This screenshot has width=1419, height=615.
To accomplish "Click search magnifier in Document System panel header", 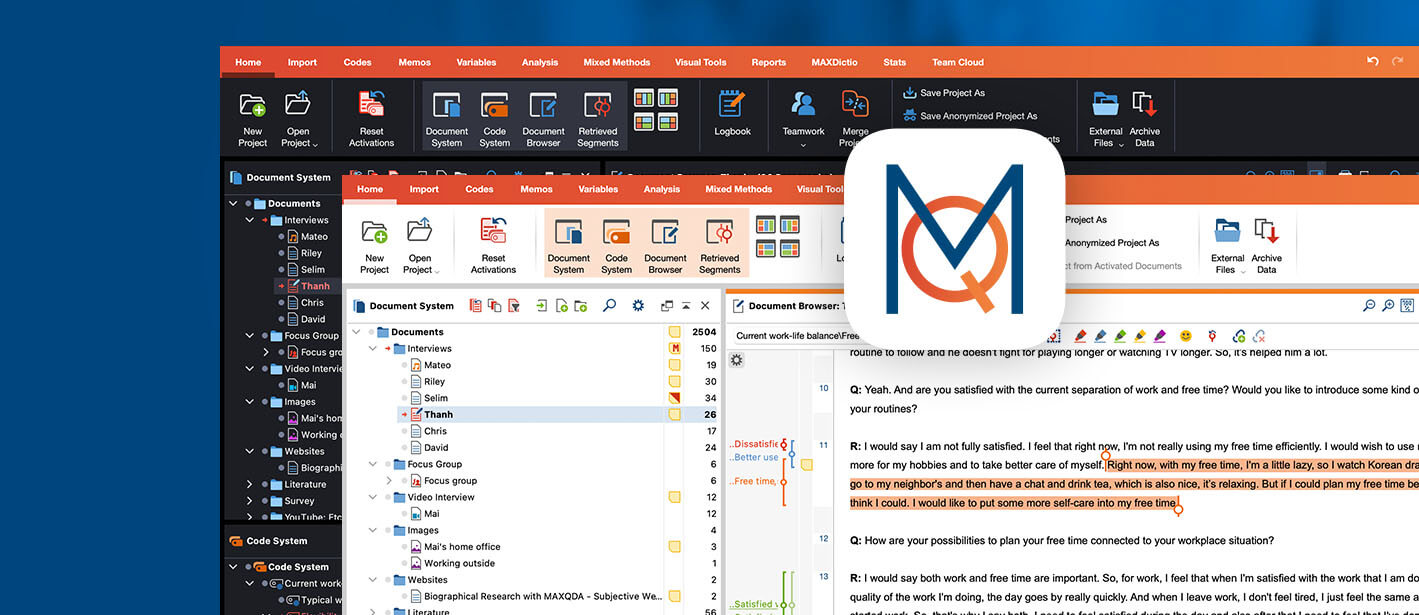I will coord(609,306).
